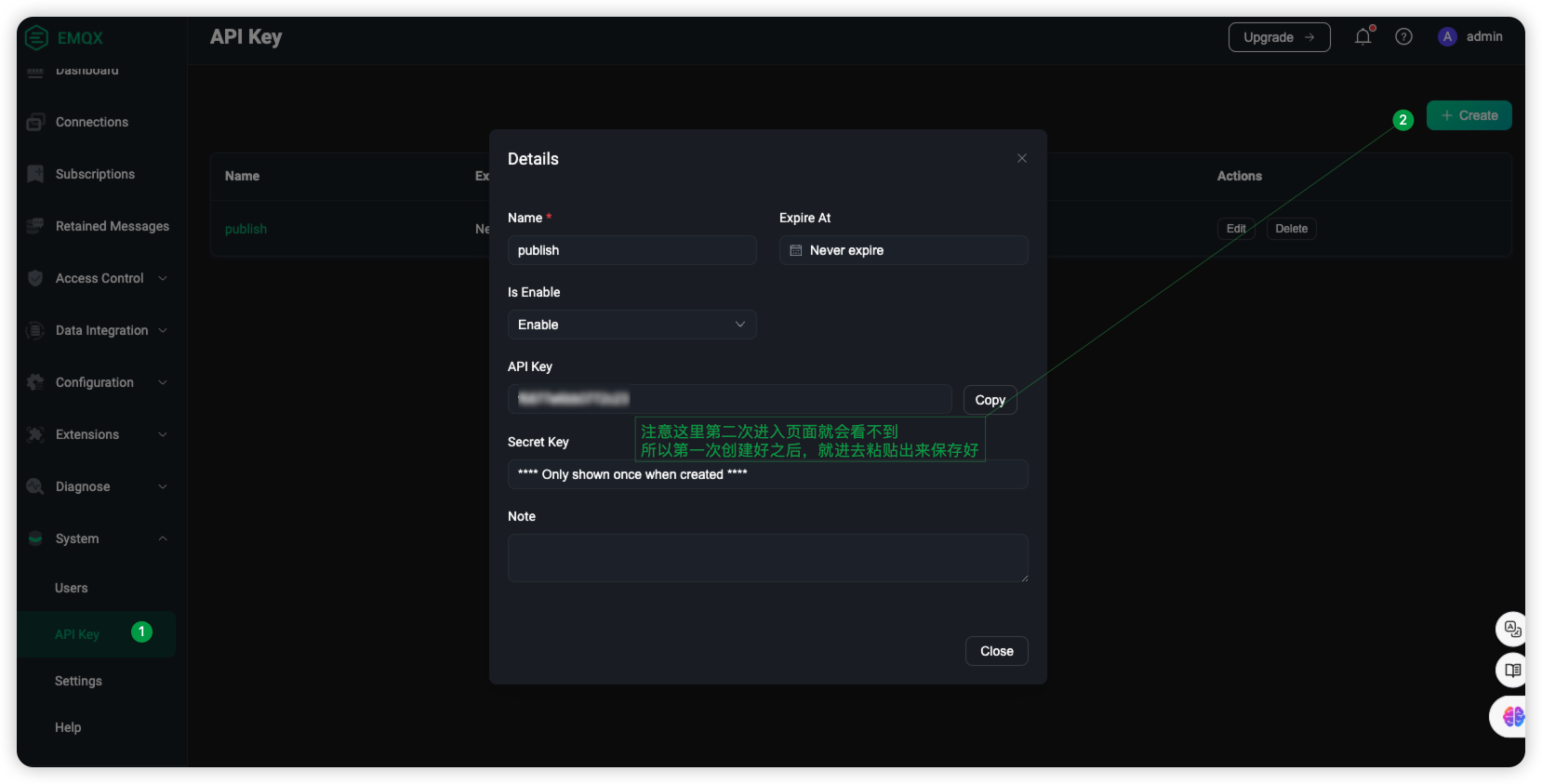
Task: Open Connections in the sidebar
Action: [x=91, y=122]
